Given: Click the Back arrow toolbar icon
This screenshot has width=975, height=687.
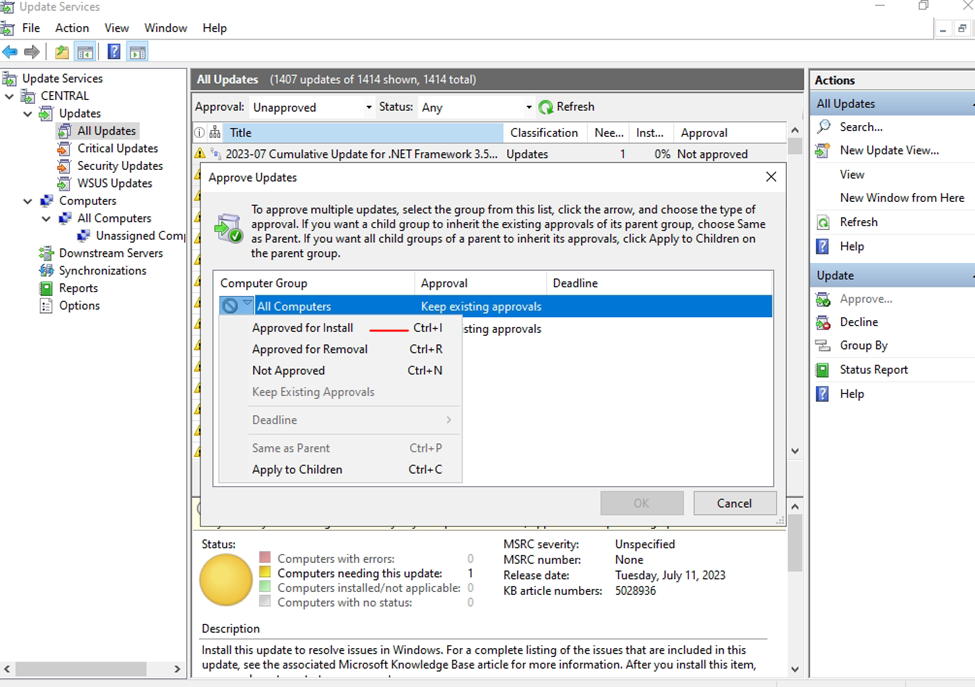Looking at the screenshot, I should coord(10,52).
